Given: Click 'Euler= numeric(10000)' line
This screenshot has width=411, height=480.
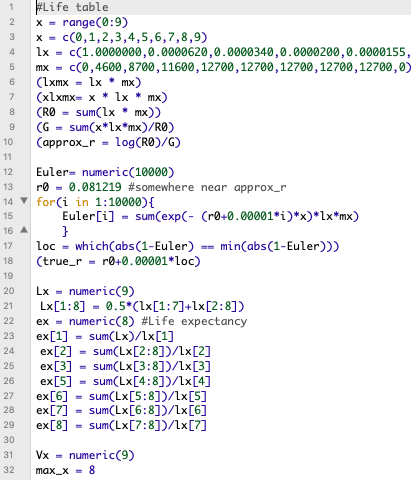Looking at the screenshot, I should [105, 172].
